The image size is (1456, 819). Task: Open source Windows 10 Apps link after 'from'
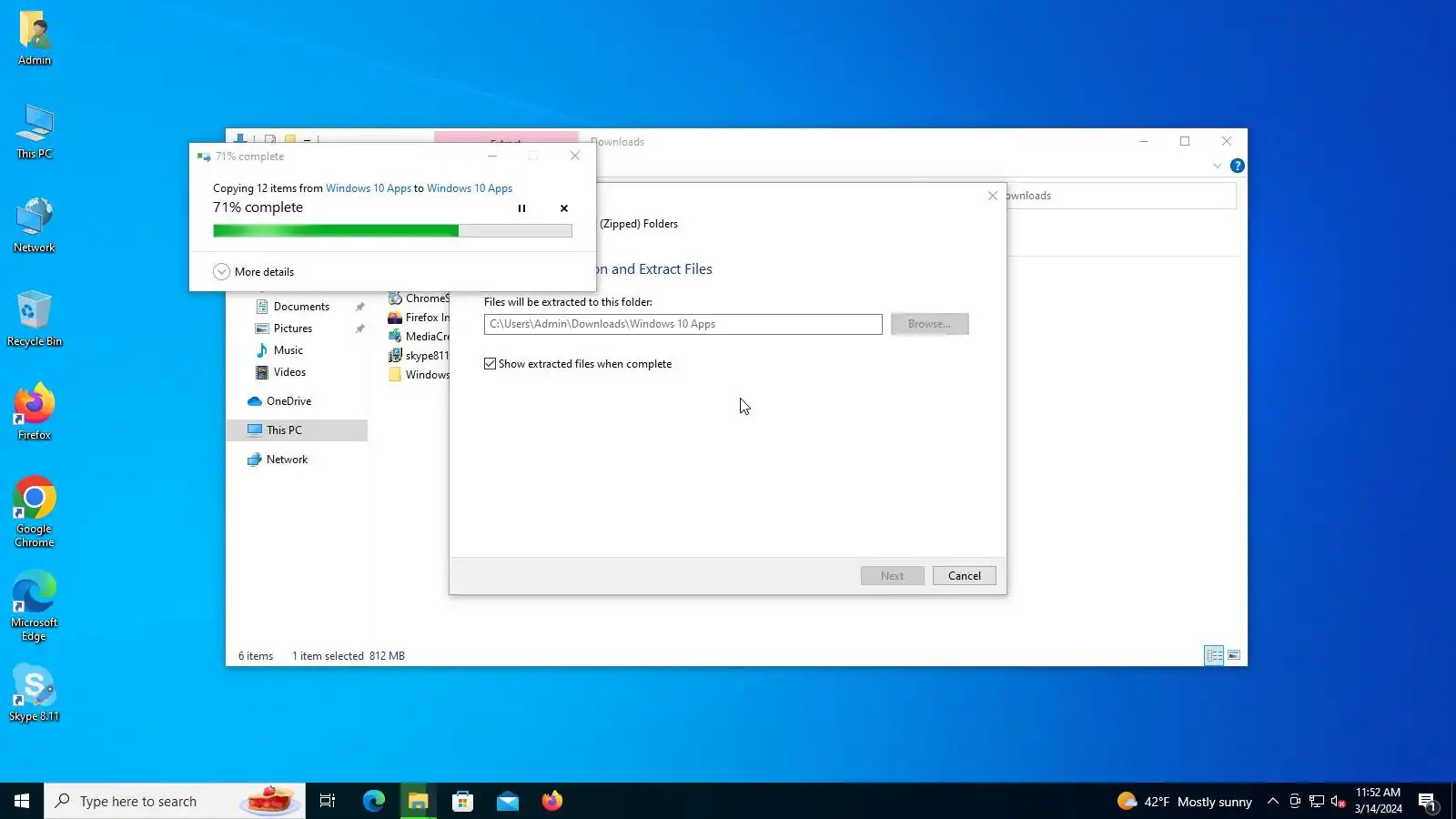pos(369,188)
